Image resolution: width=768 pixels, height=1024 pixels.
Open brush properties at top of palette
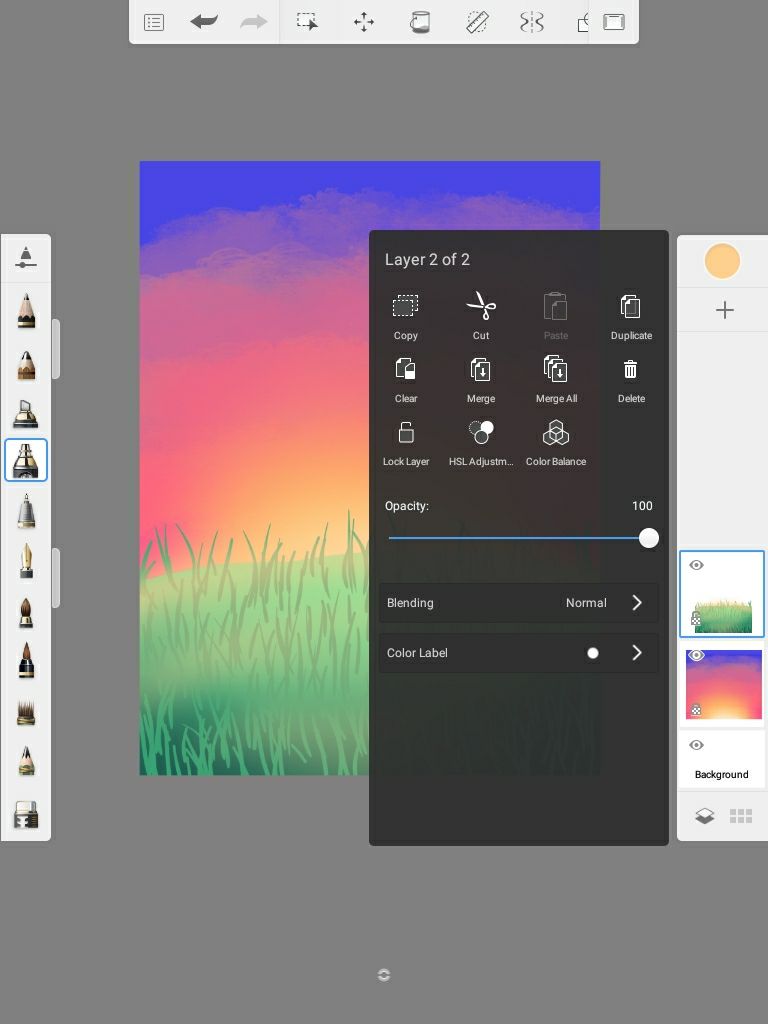[25, 258]
